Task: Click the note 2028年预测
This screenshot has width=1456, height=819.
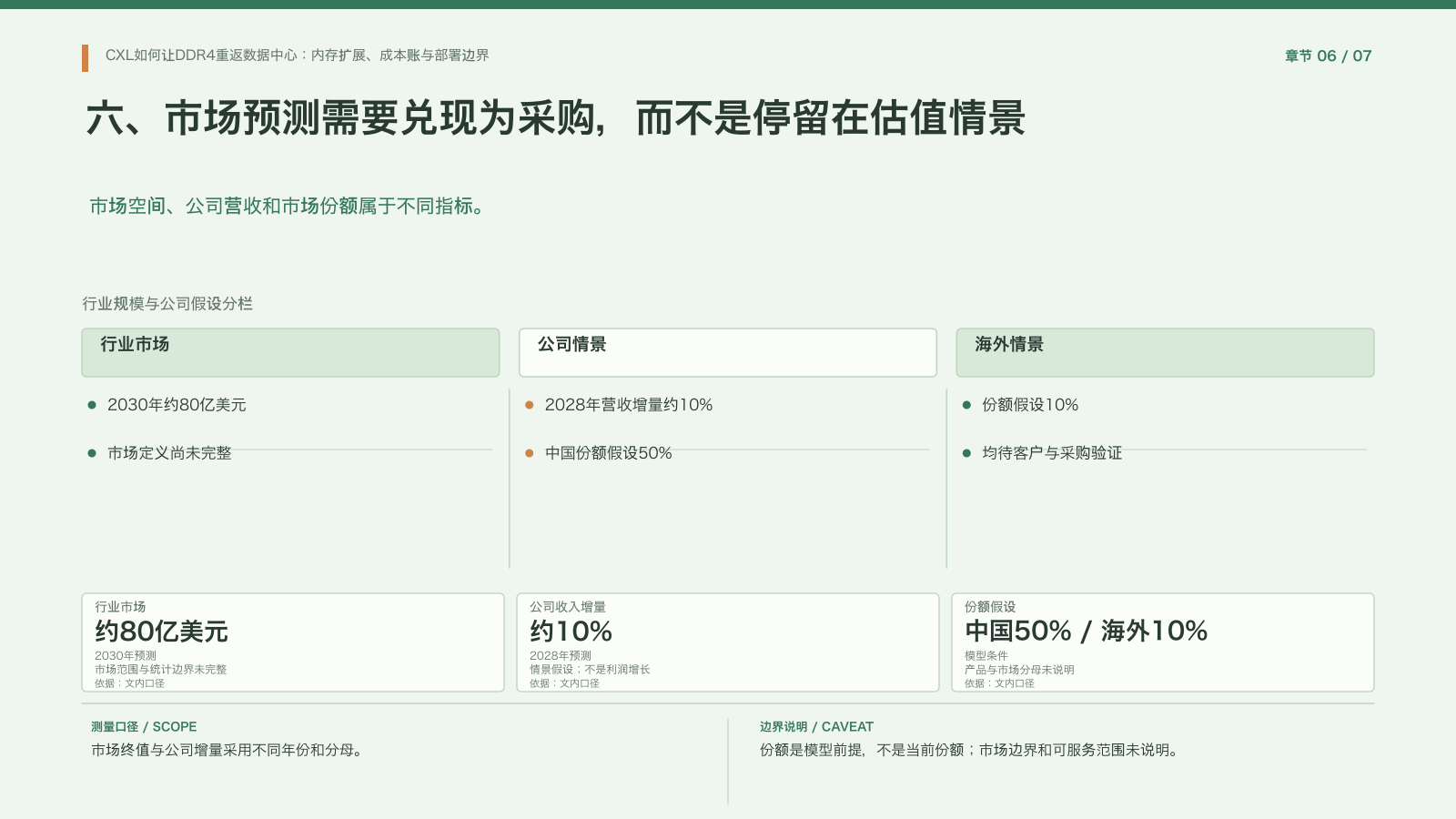Action: tap(561, 655)
